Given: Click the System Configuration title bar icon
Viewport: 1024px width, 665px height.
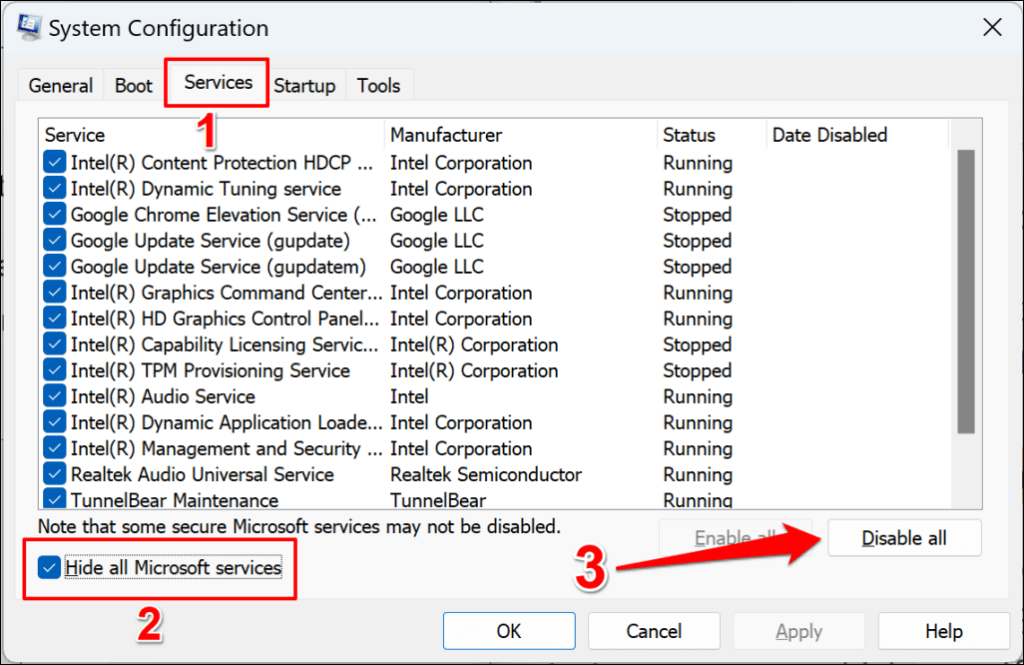Looking at the screenshot, I should point(29,28).
